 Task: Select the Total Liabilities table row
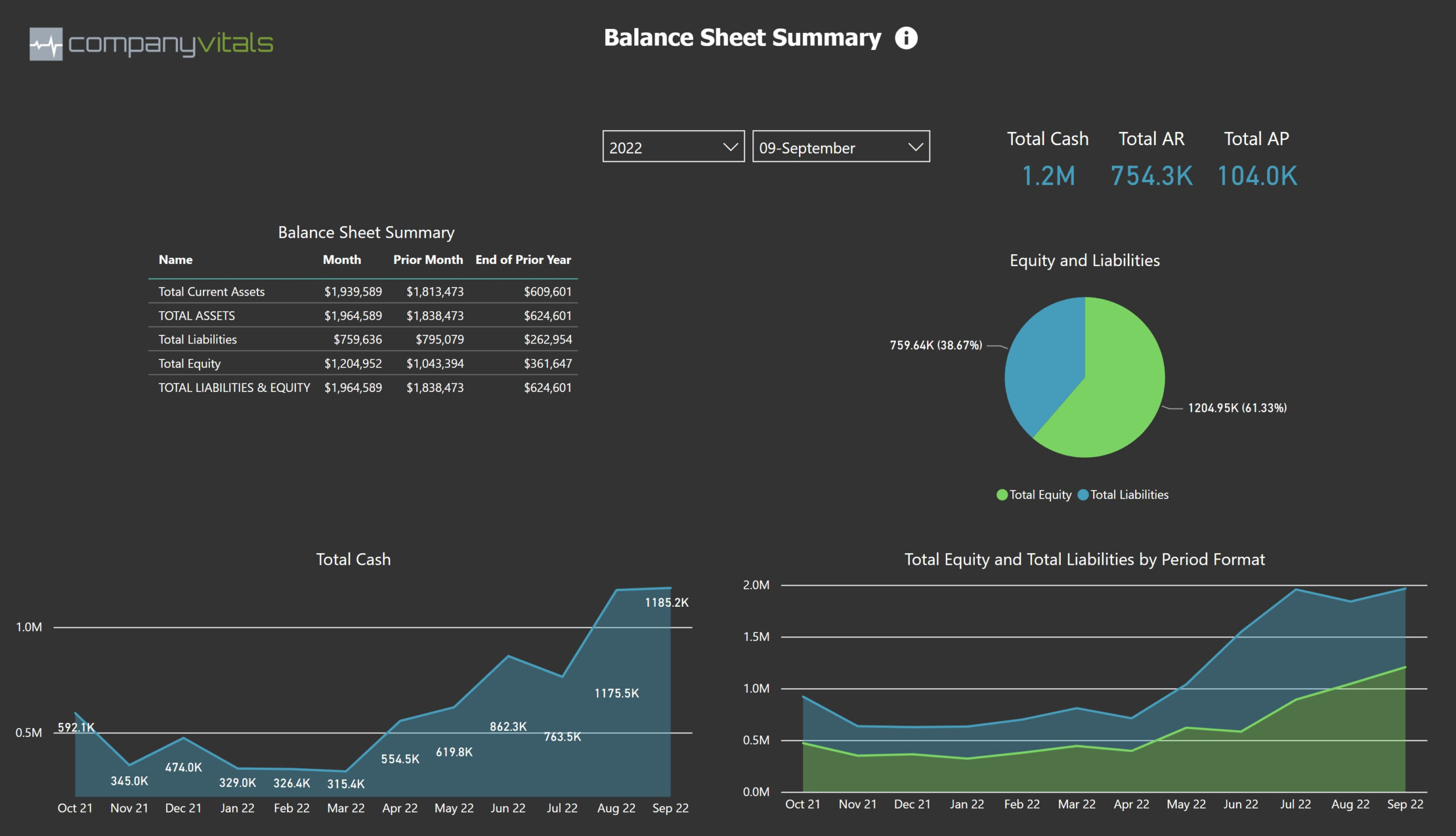click(197, 340)
